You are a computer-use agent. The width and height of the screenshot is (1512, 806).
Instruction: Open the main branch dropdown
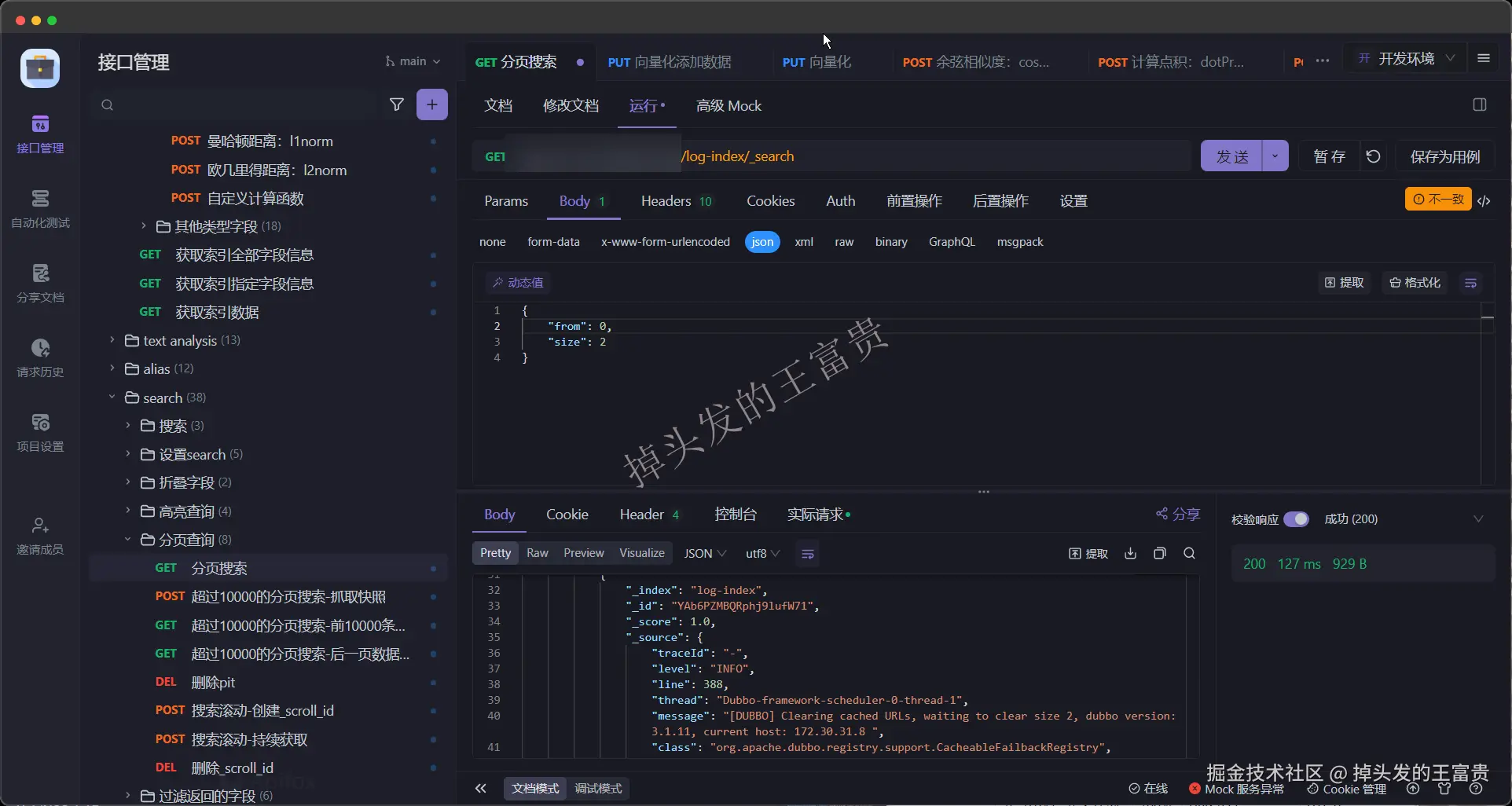click(x=413, y=61)
